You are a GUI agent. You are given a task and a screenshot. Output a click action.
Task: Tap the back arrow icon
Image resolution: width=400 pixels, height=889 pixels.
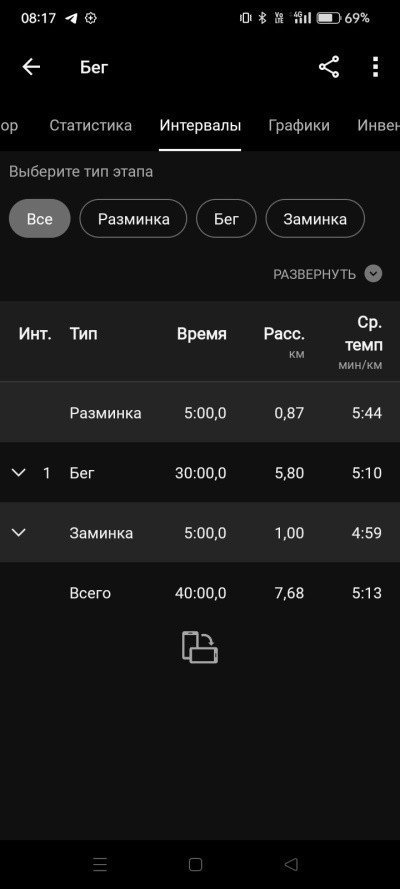(x=31, y=67)
